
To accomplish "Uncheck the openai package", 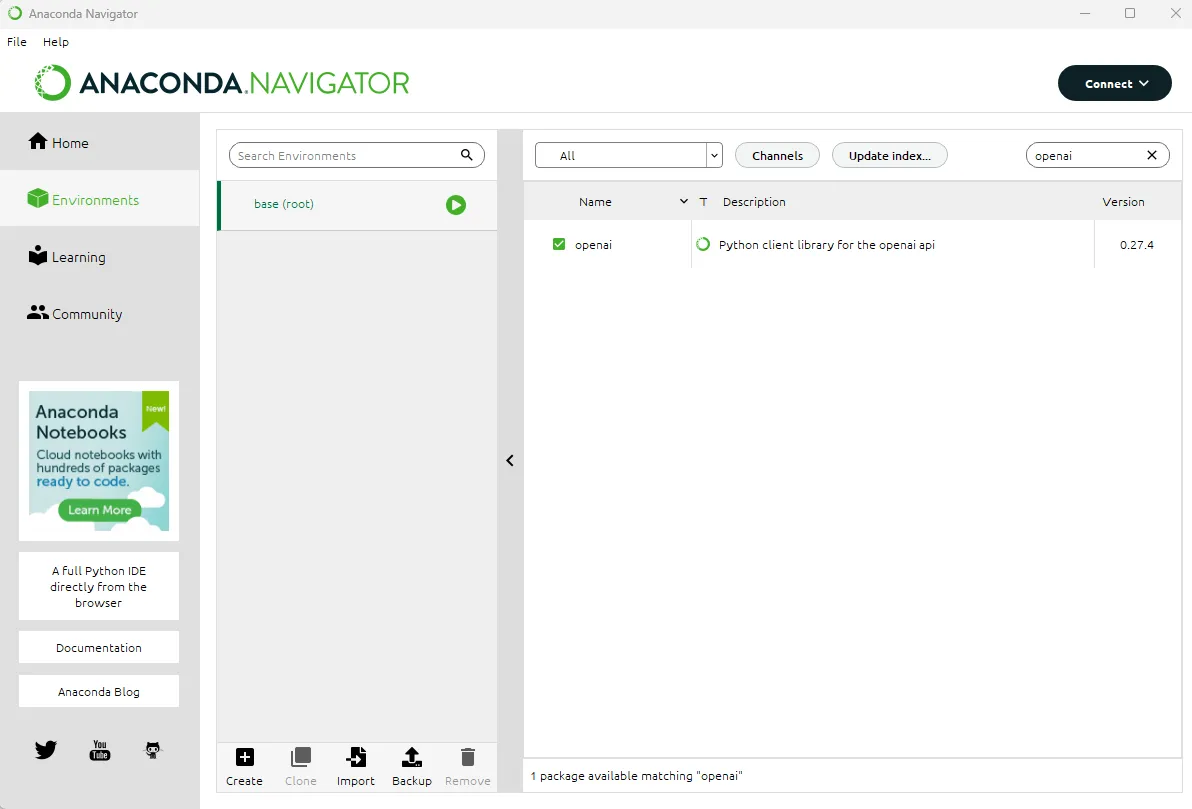I will pyautogui.click(x=559, y=243).
